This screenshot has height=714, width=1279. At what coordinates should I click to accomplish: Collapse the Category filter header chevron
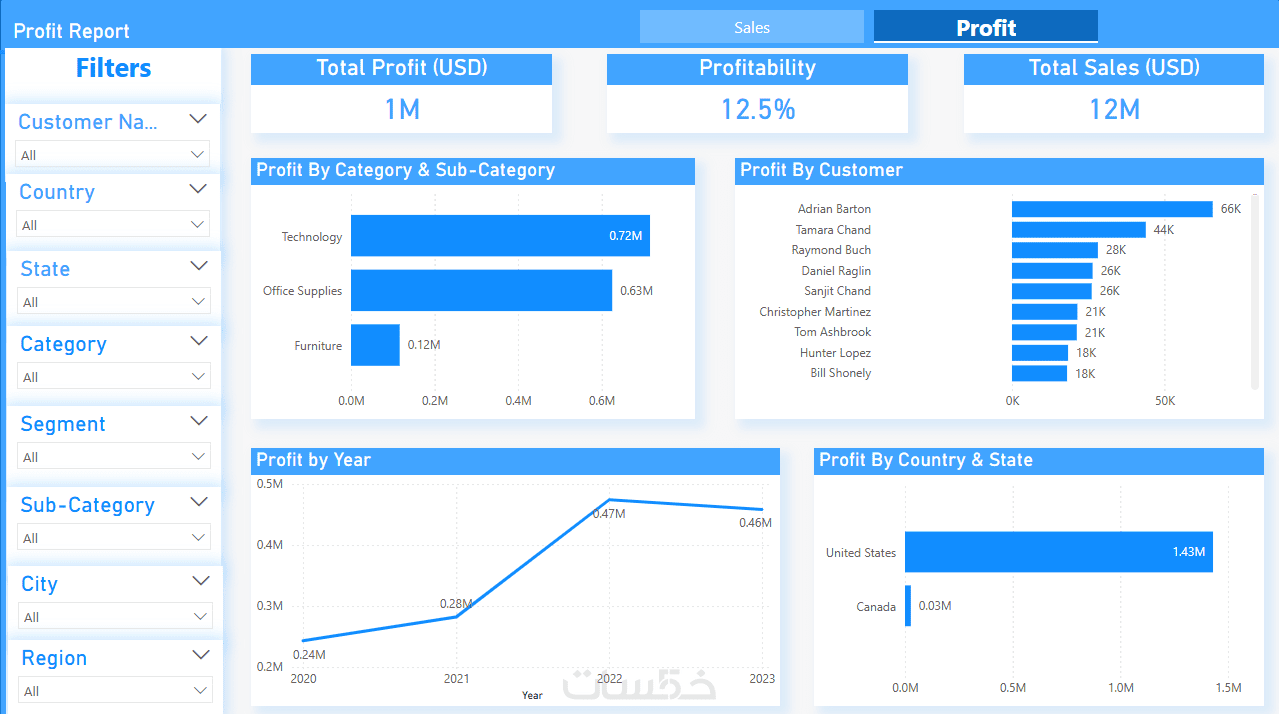[199, 341]
